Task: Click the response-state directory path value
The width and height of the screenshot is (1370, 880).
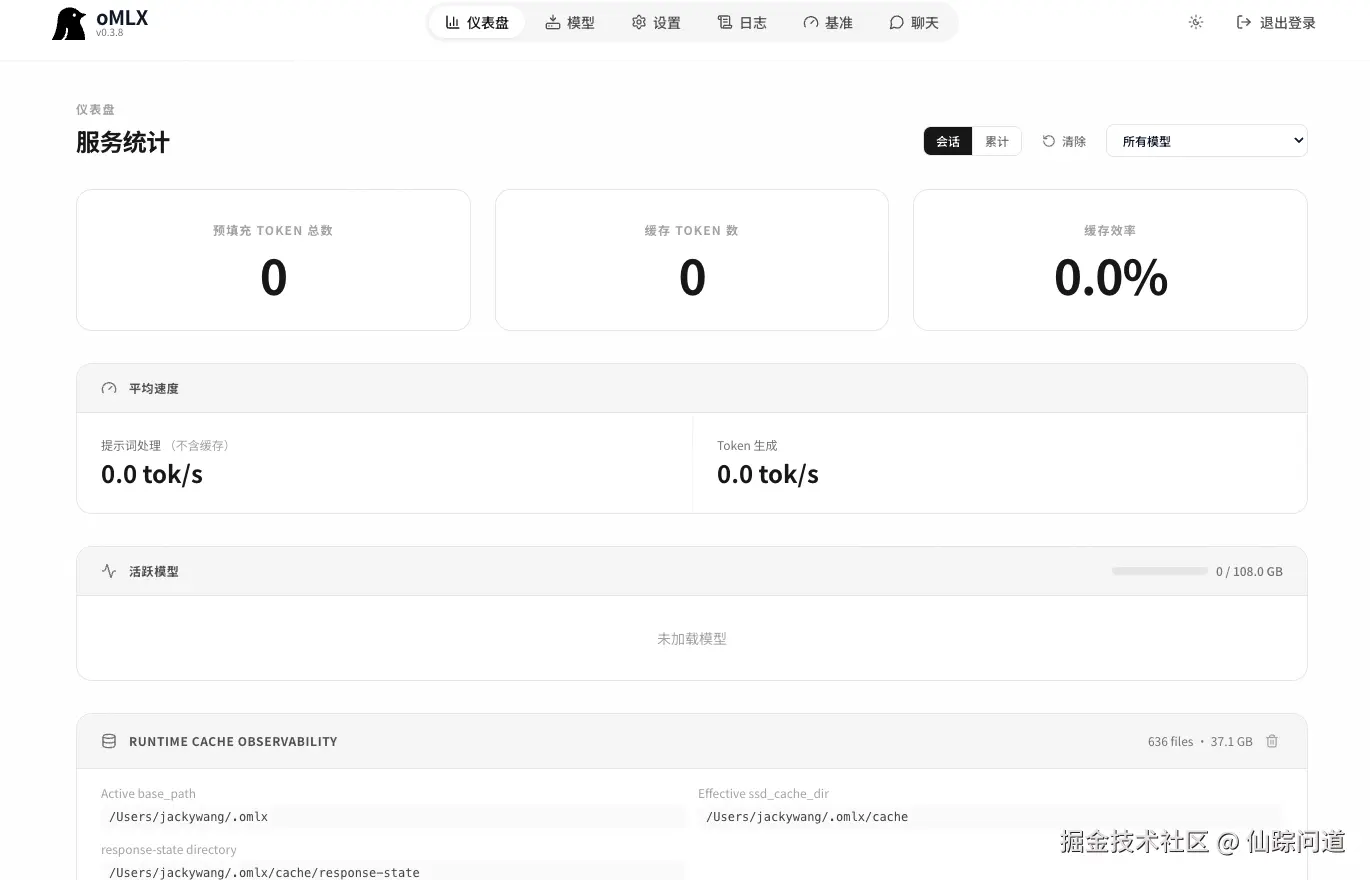Action: coord(392,872)
